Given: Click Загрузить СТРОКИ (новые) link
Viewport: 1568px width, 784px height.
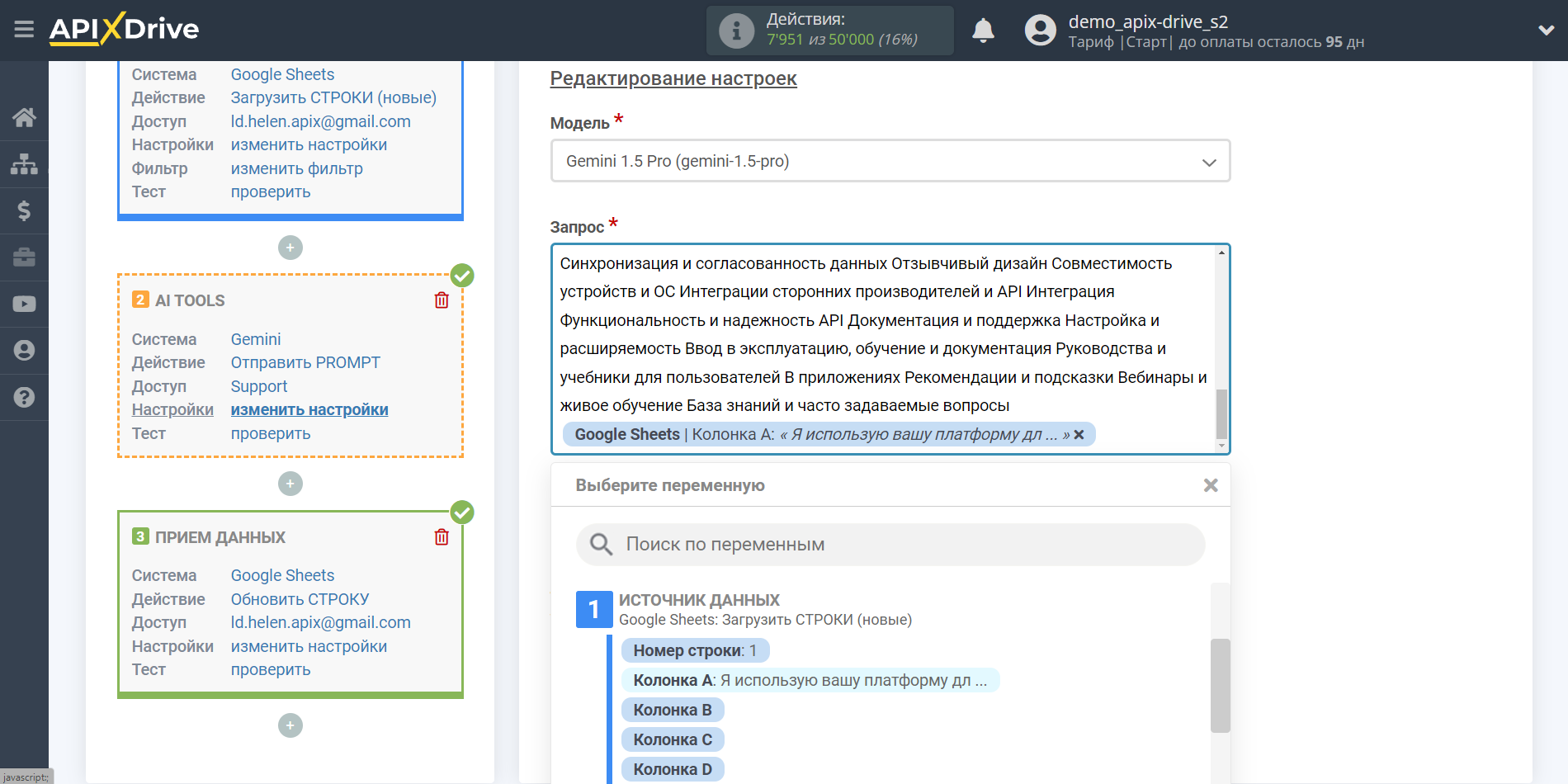Looking at the screenshot, I should click(333, 97).
